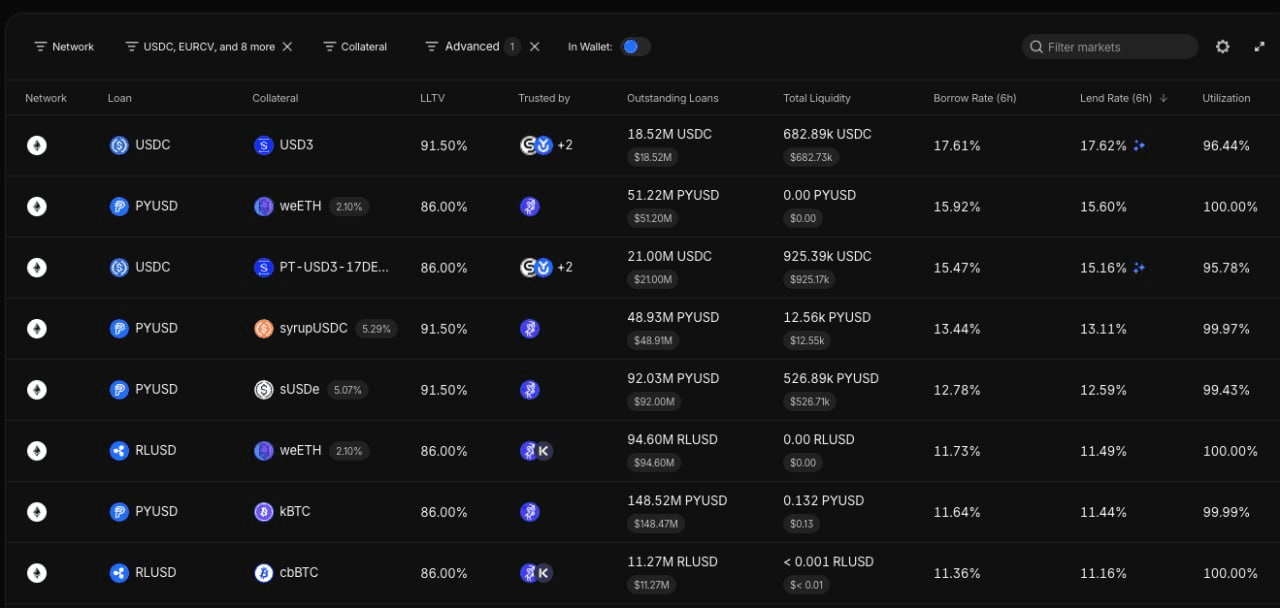The image size is (1280, 608).
Task: Click the syrupUSDC orange token icon
Action: (x=264, y=329)
